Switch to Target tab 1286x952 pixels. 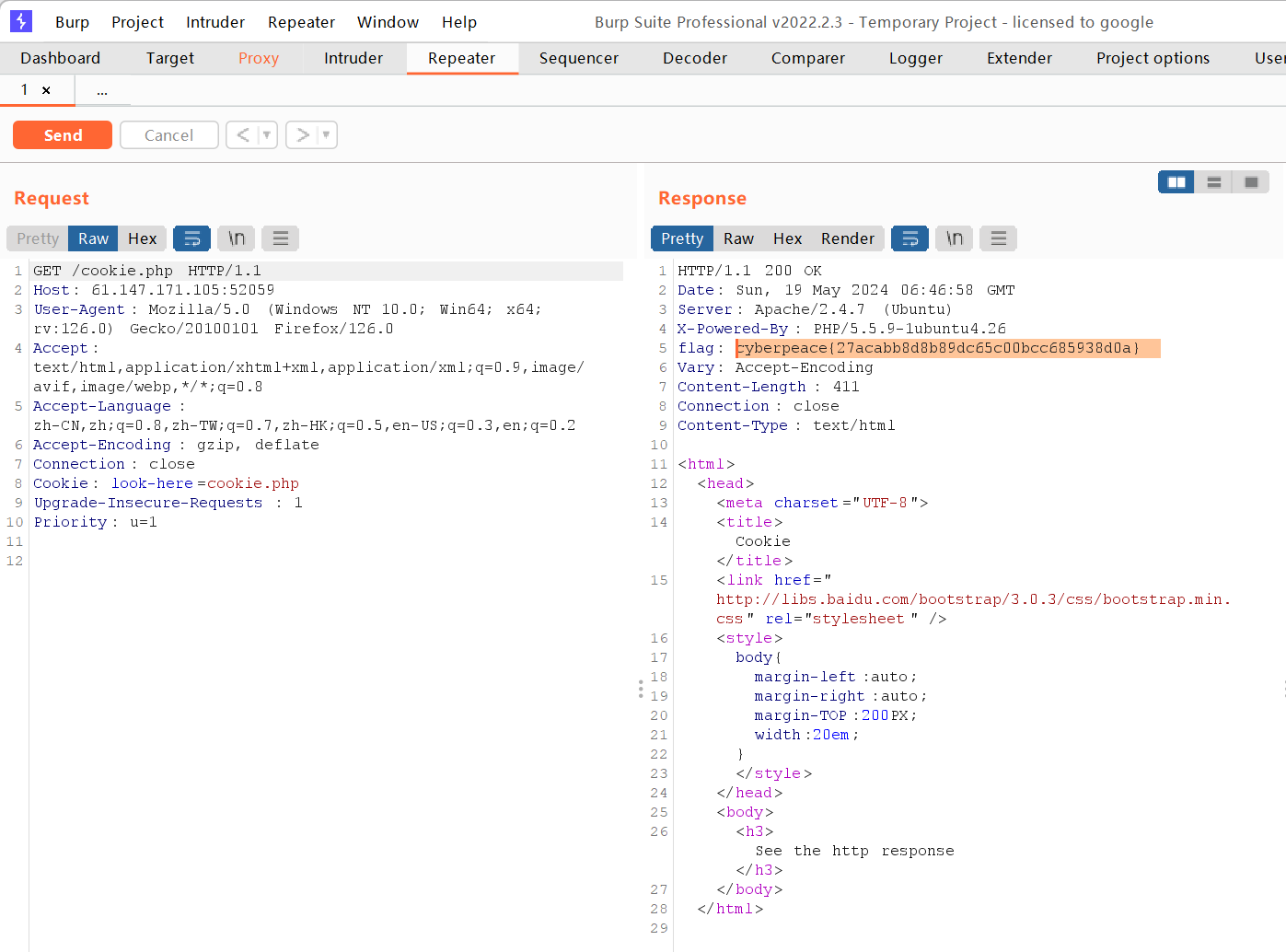(x=170, y=58)
